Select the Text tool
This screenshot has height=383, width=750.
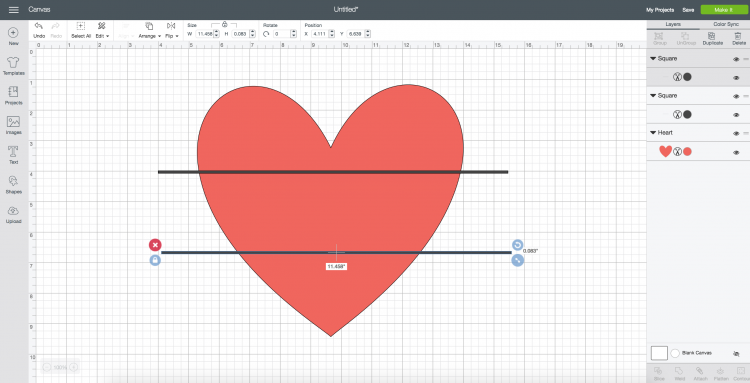click(x=13, y=155)
